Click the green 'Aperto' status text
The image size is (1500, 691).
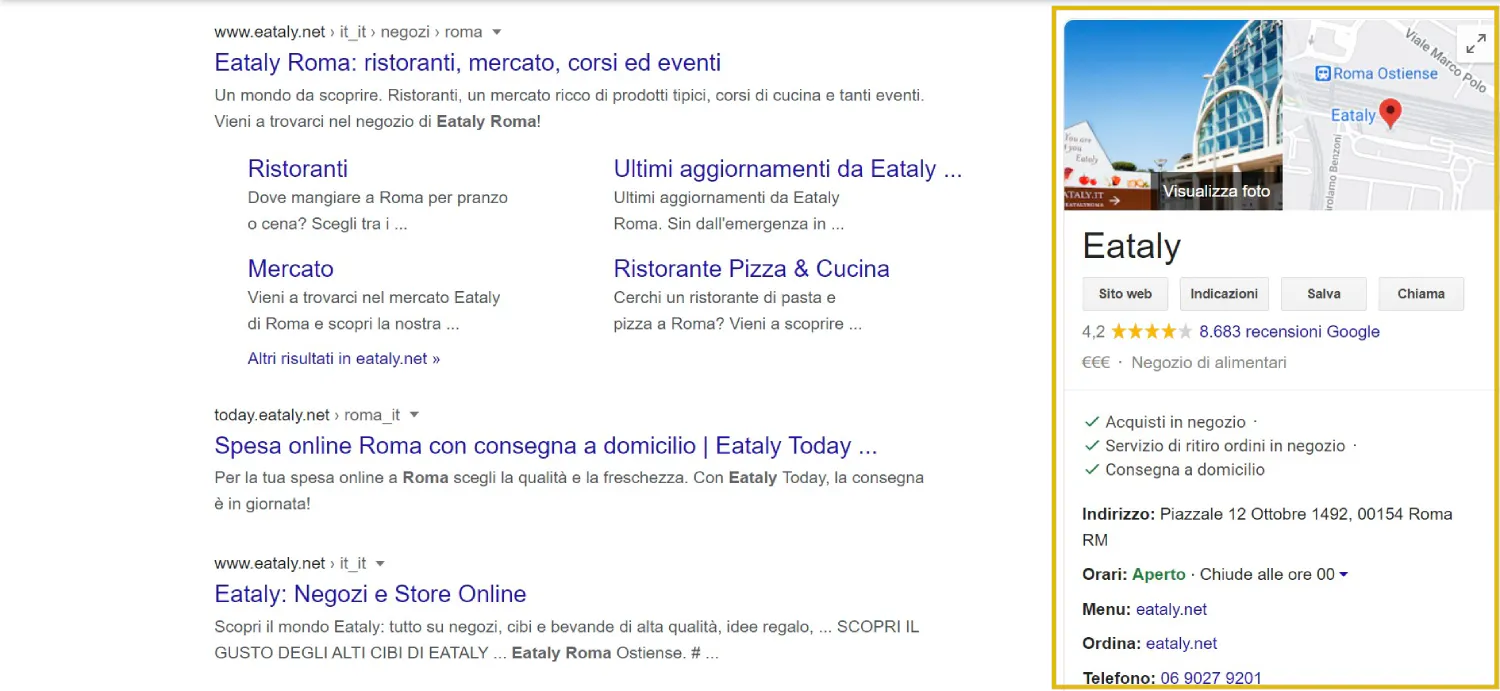1158,574
